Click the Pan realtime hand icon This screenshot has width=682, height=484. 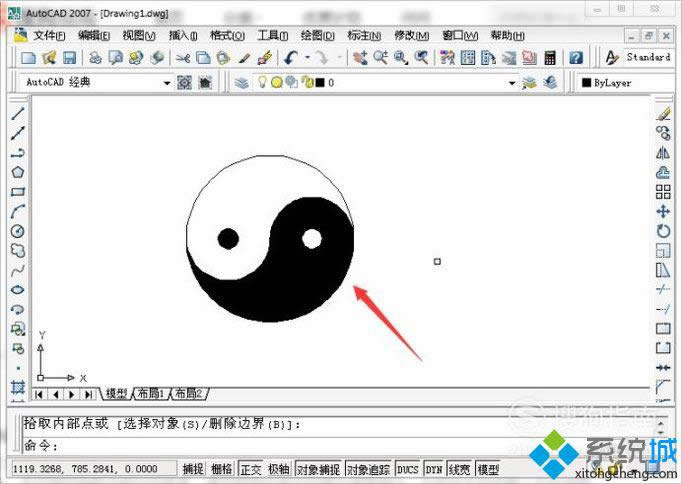[360, 57]
